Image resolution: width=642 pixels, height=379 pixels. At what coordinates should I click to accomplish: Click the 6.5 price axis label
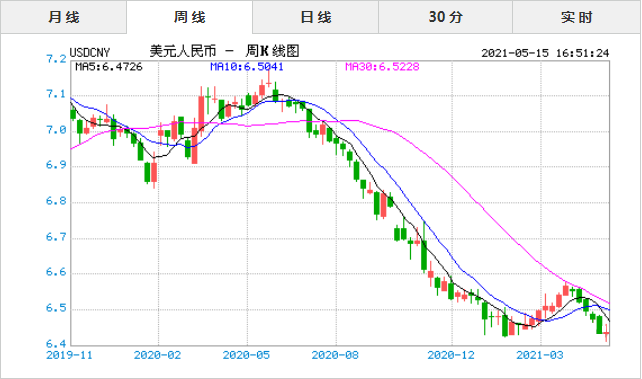[x=57, y=308]
